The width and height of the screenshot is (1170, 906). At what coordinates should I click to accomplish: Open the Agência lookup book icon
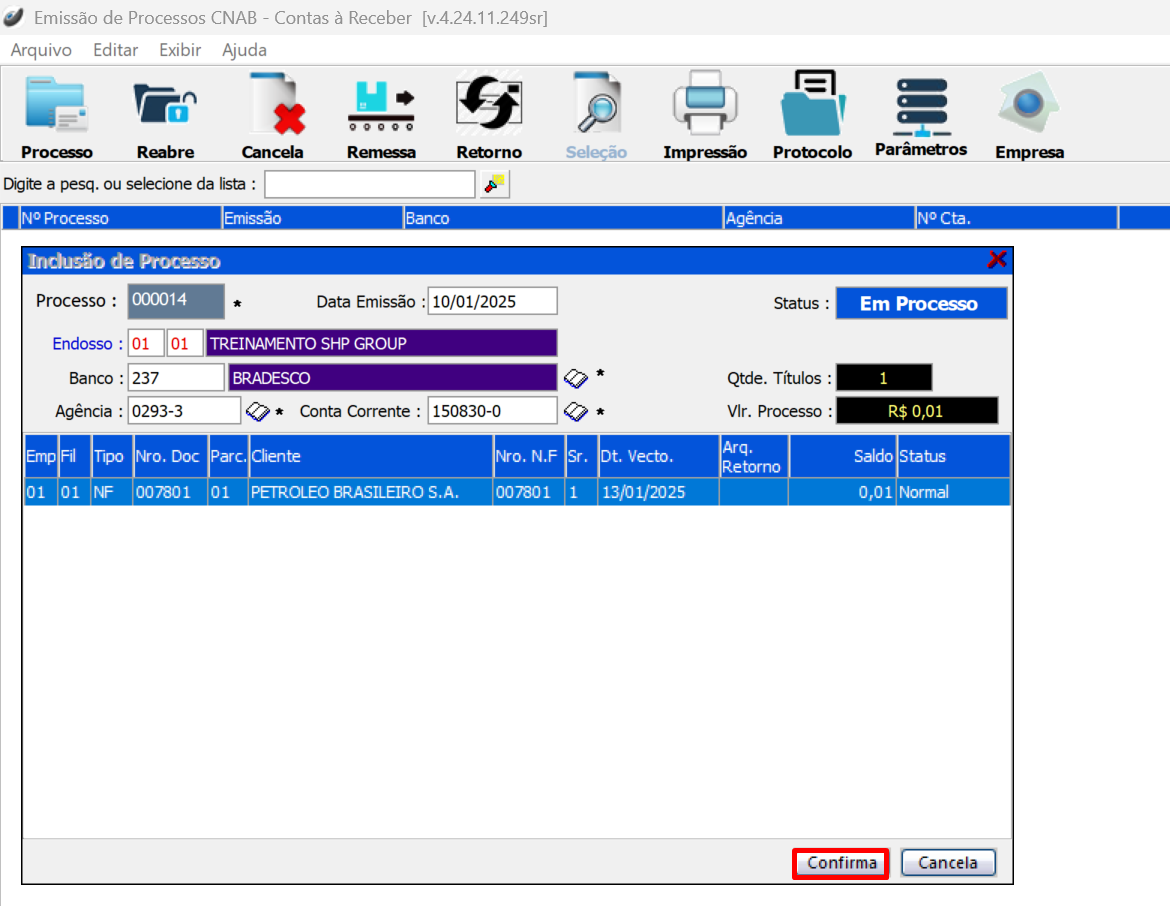[x=257, y=411]
